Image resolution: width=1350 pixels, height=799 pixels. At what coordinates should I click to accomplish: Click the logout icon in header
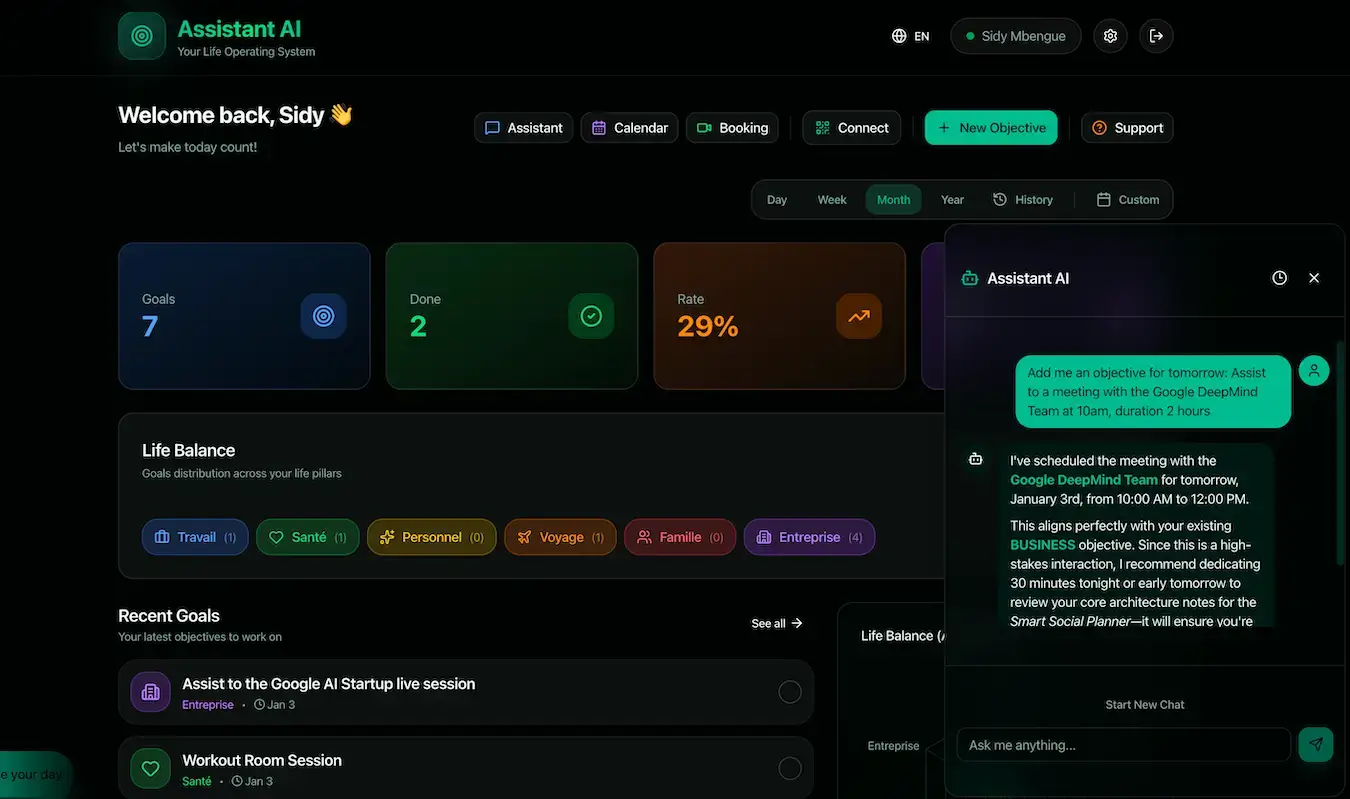click(1156, 36)
